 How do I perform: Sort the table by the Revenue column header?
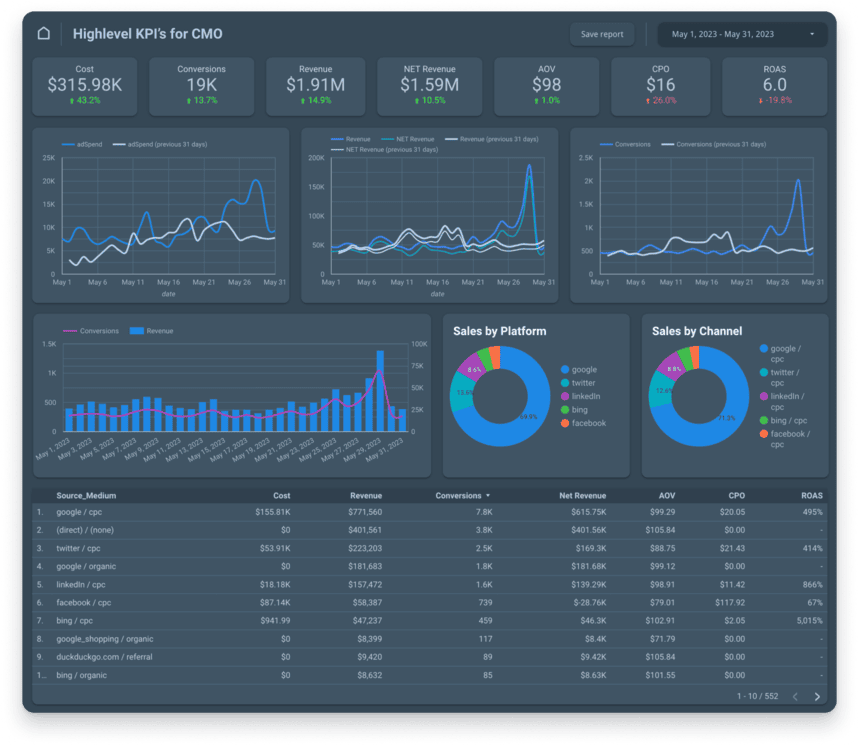point(366,495)
